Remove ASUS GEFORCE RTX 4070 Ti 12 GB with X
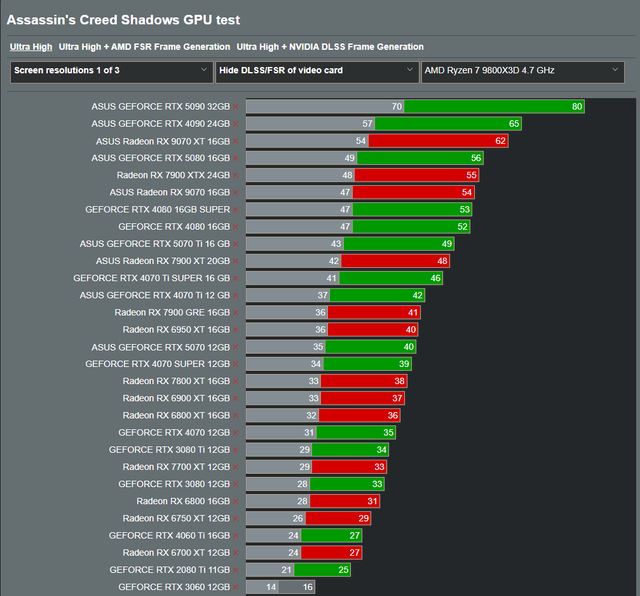The height and width of the screenshot is (596, 640). 236,296
